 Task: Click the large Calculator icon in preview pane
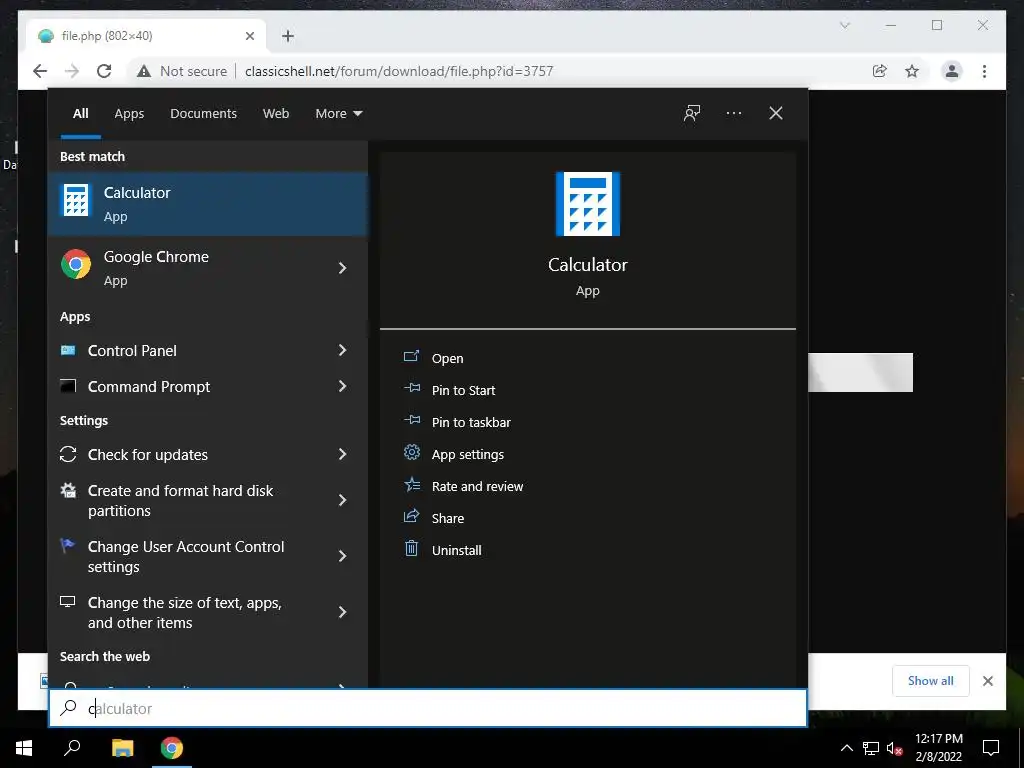coord(588,204)
